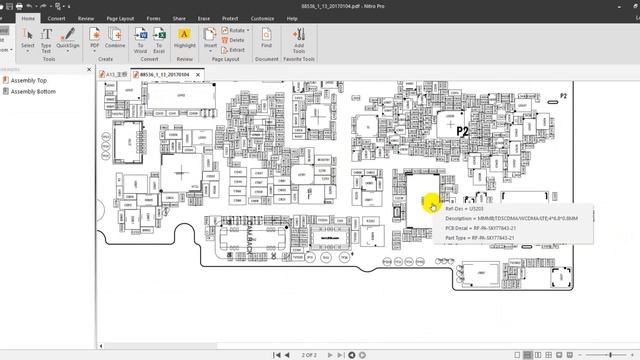Click the zoom in plus button
640x360 pixels.
pos(632,355)
